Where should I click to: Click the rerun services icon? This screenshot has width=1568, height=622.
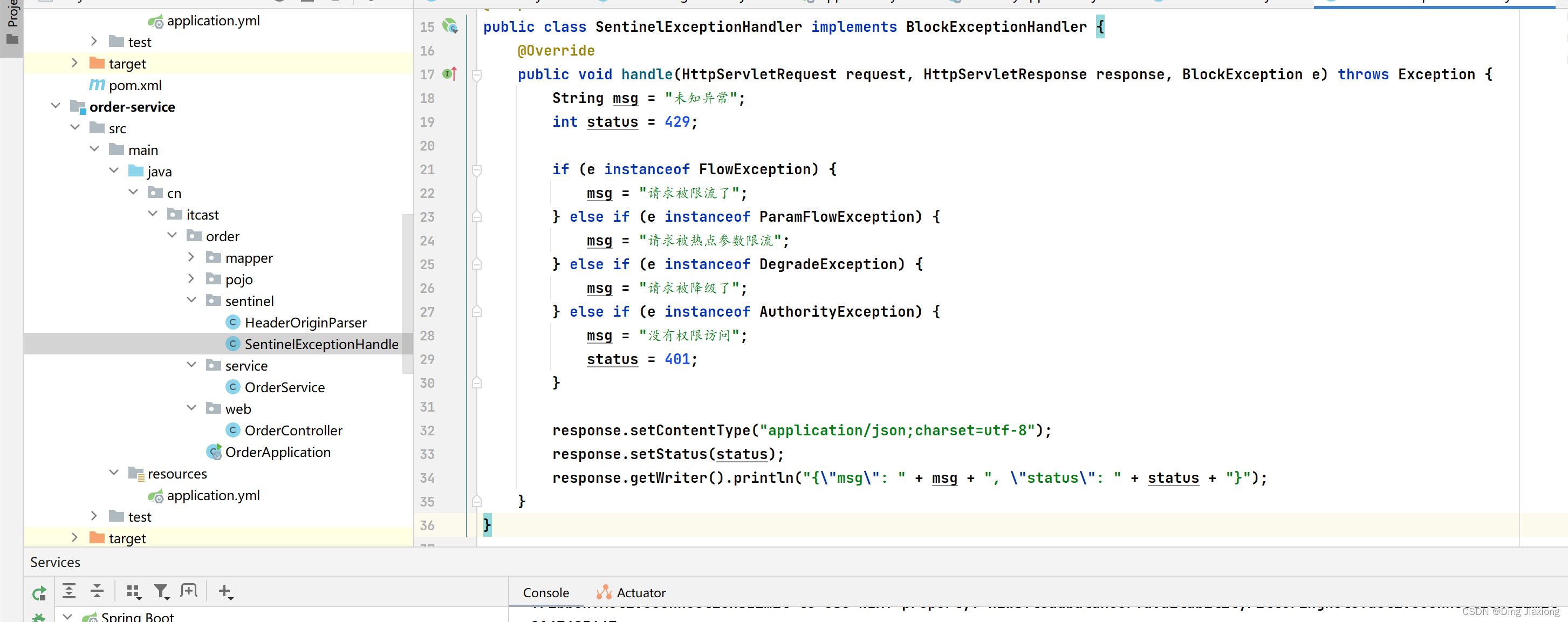pos(39,592)
